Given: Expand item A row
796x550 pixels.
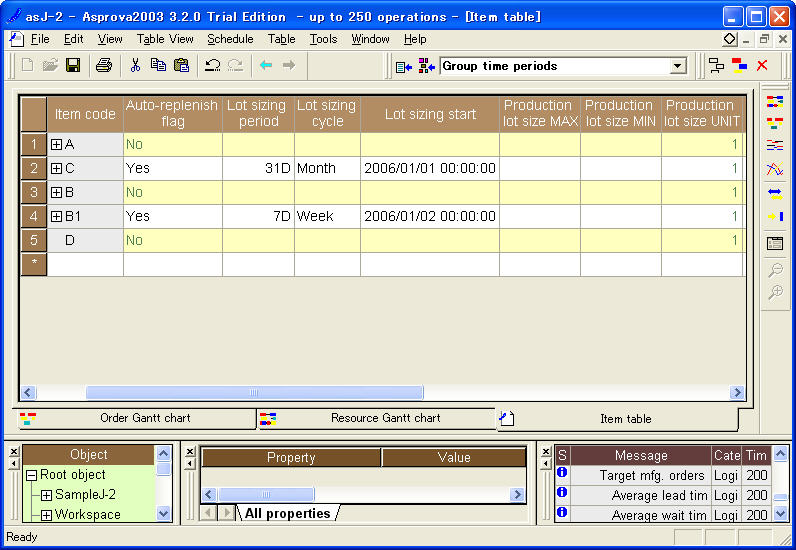Looking at the screenshot, I should tap(56, 145).
